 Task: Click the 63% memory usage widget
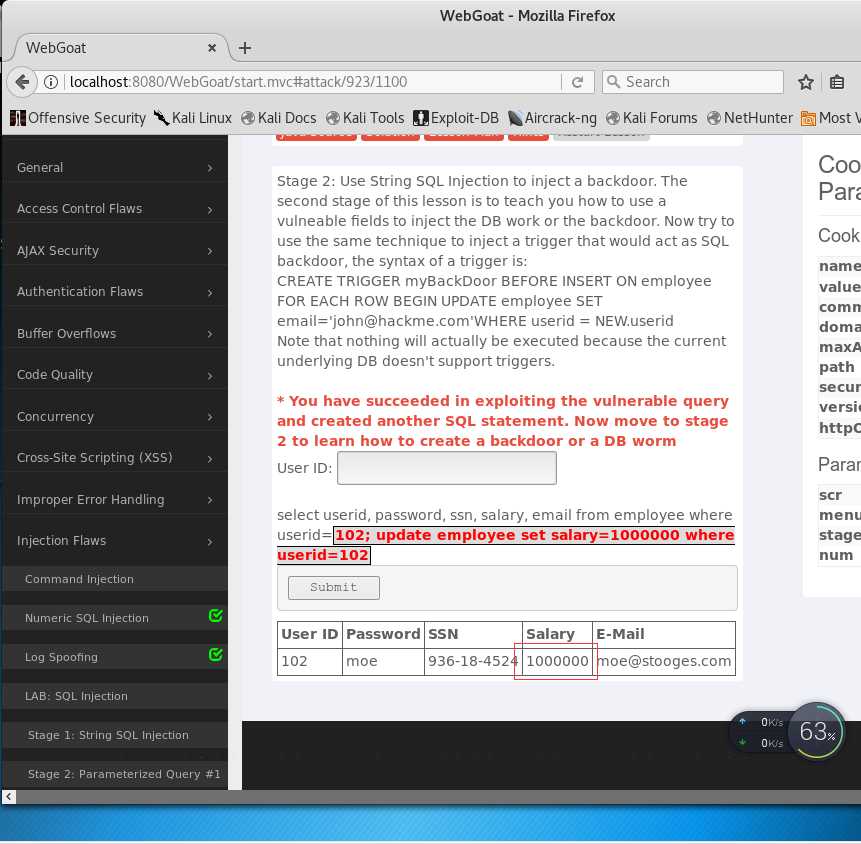[x=817, y=731]
